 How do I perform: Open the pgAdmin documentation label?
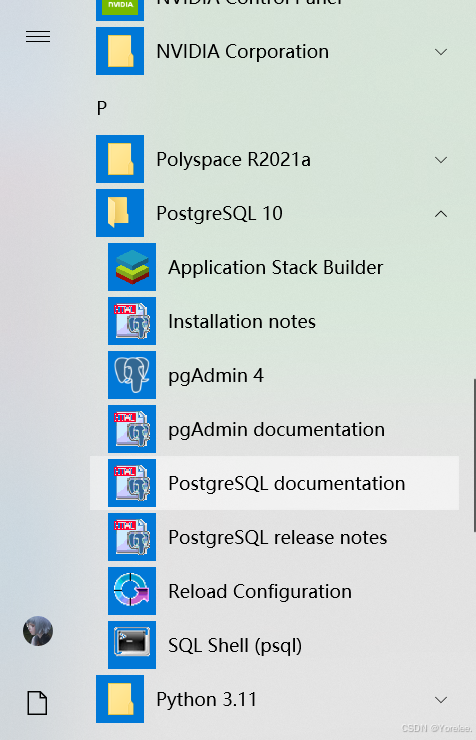point(276,430)
